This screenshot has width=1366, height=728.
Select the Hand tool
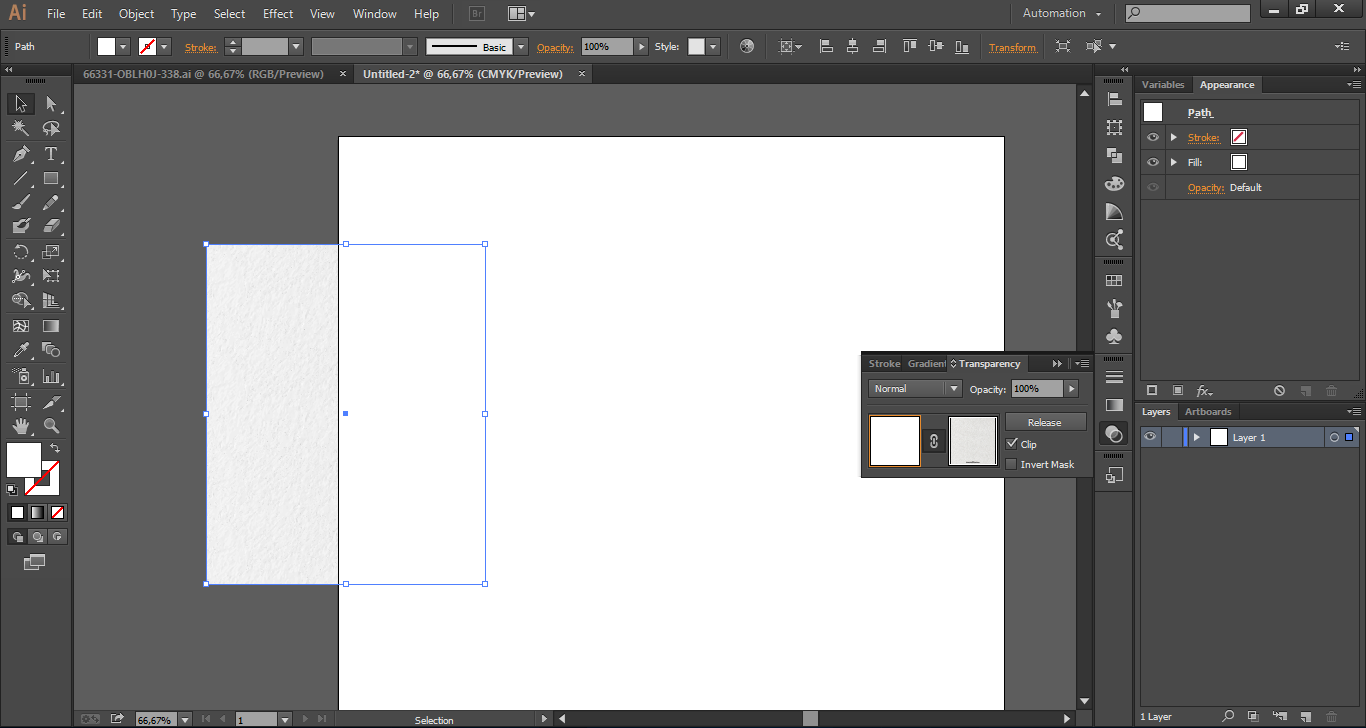[20, 427]
